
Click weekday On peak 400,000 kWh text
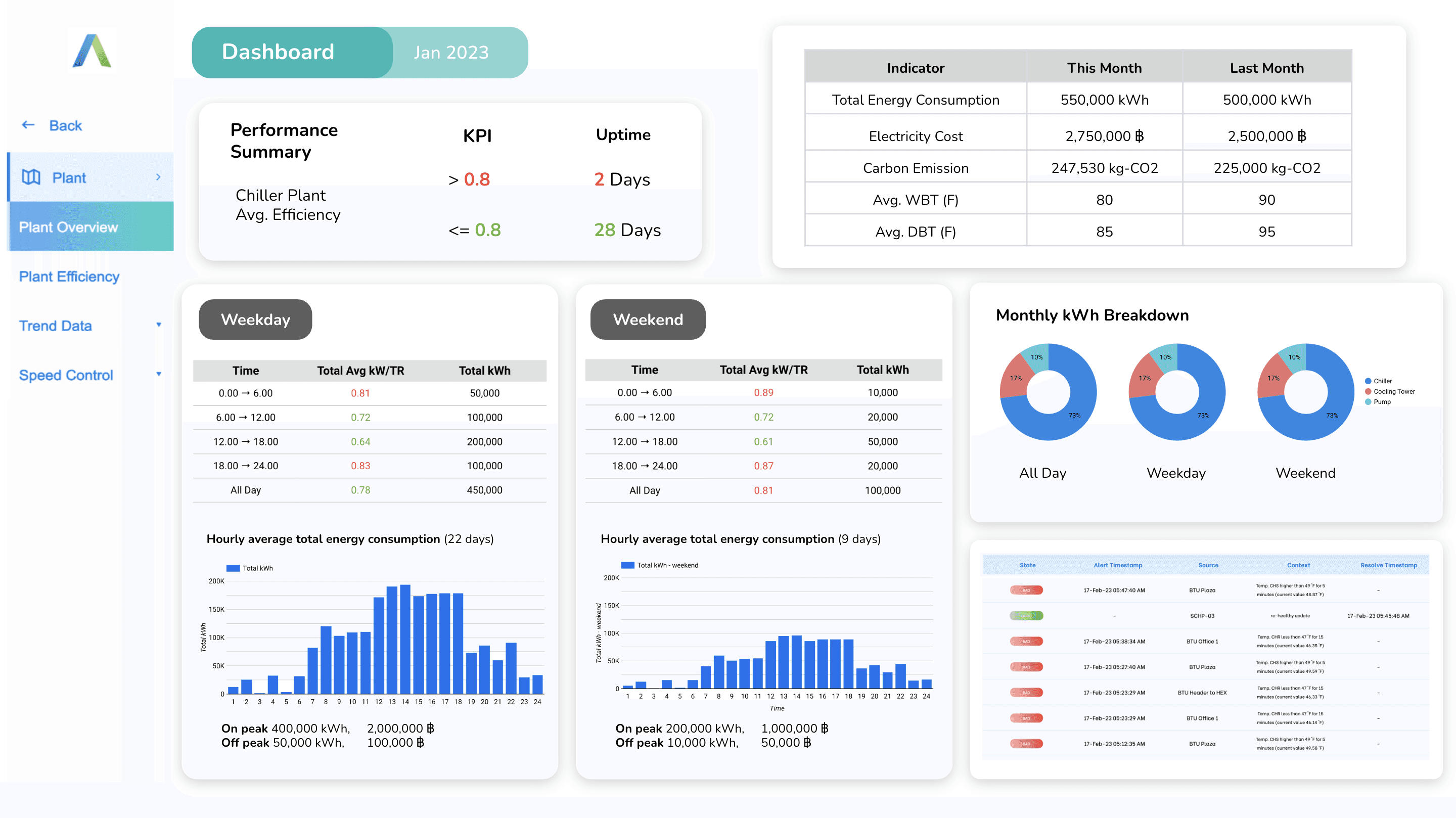(x=286, y=729)
